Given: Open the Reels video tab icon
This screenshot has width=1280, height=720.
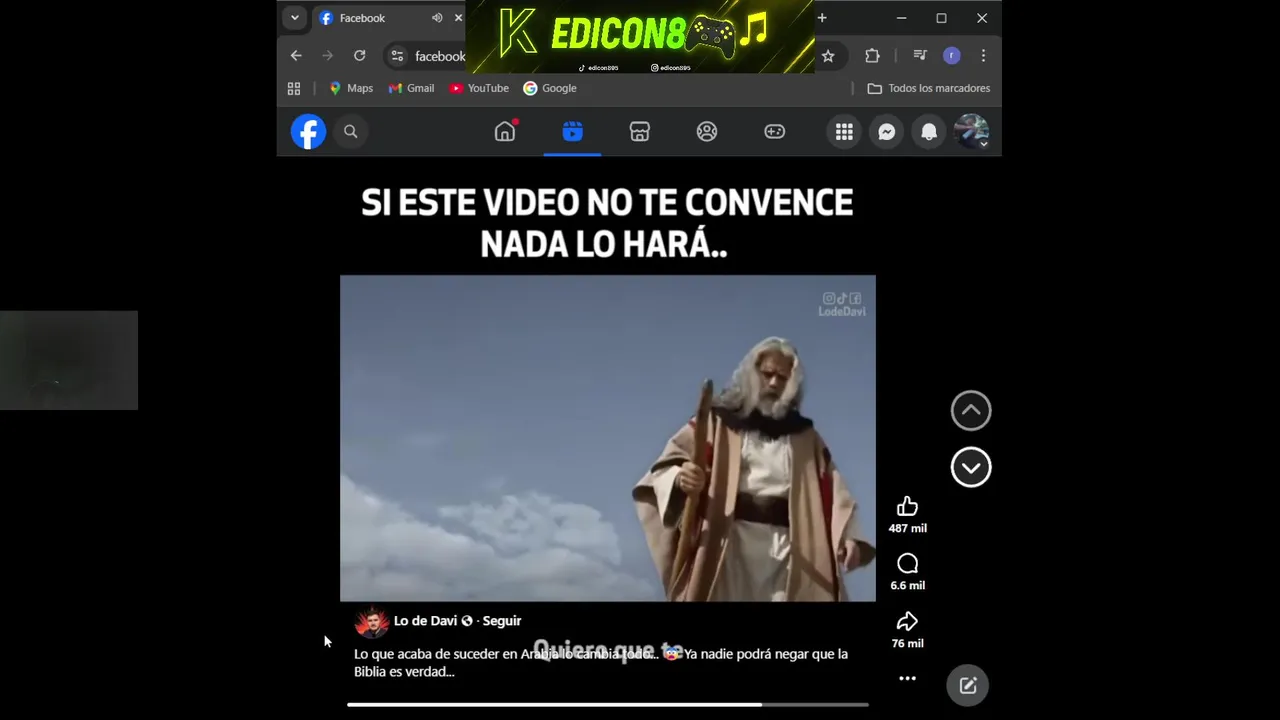Looking at the screenshot, I should [572, 131].
